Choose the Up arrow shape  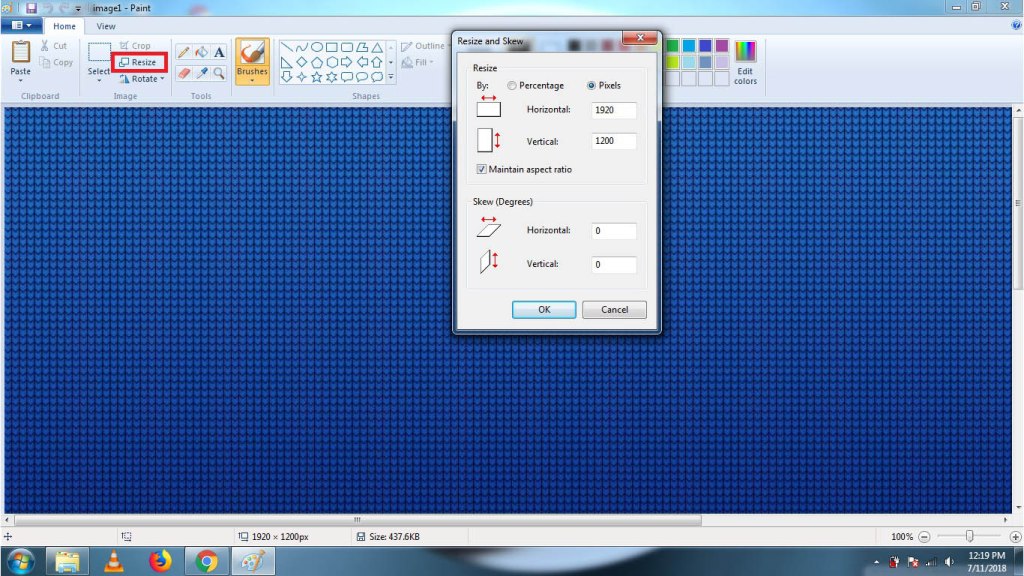pyautogui.click(x=377, y=63)
